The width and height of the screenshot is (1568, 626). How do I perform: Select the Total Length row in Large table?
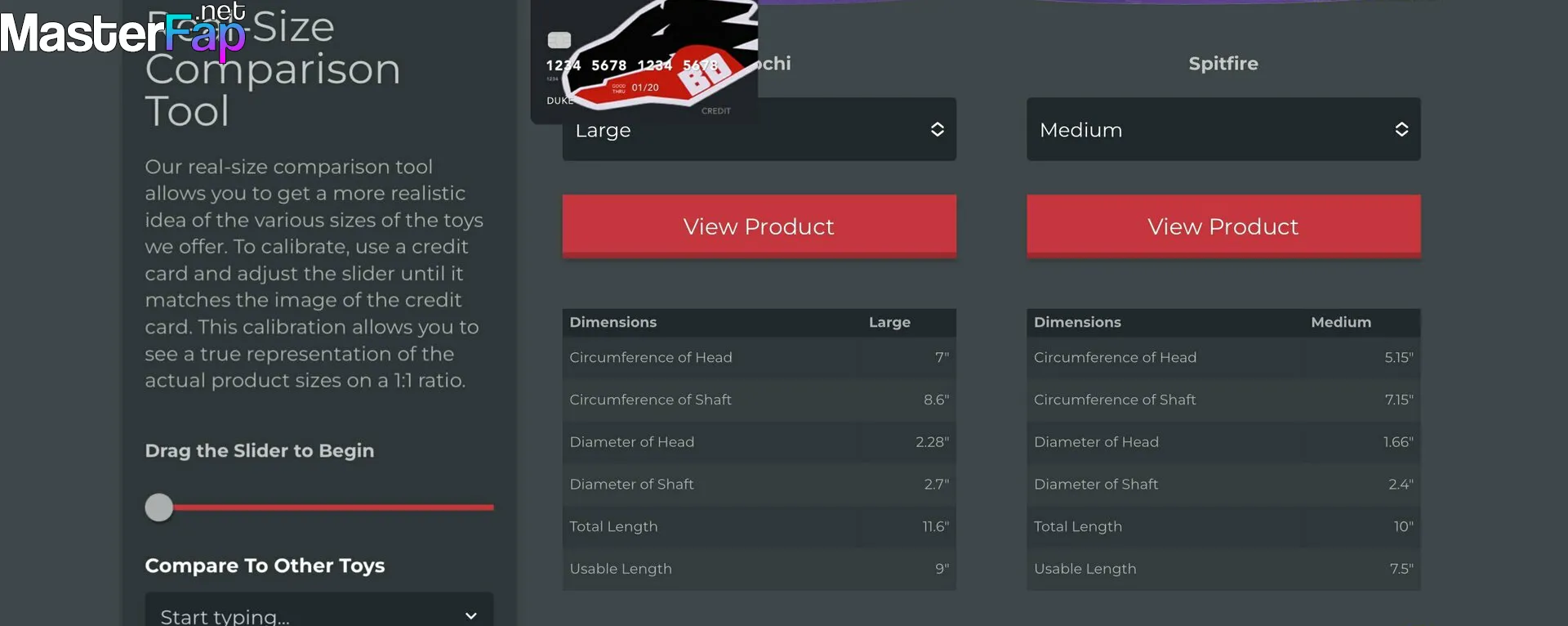pos(759,526)
